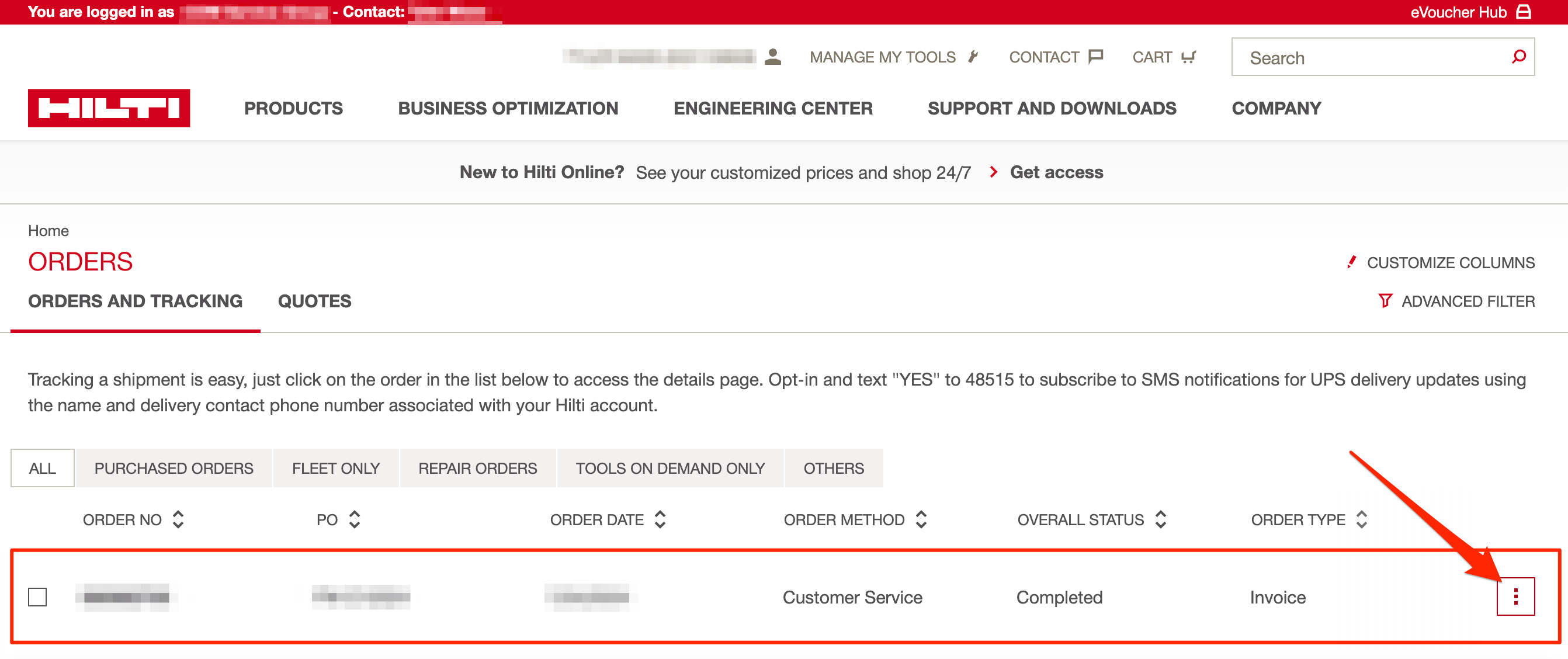Filter by Tools On Demand Only
Viewport: 1568px width, 659px height.
(669, 468)
